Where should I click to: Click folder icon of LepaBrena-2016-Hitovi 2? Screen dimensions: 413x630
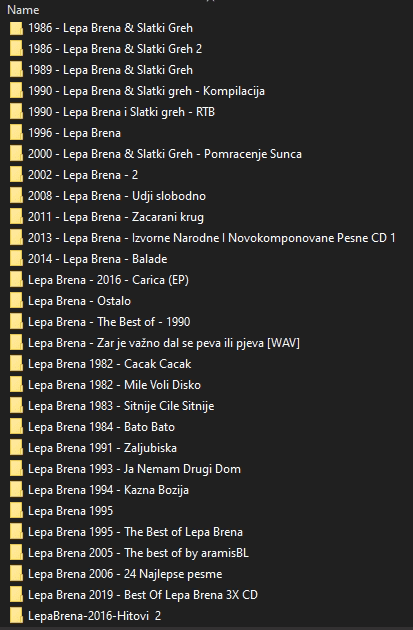point(16,616)
